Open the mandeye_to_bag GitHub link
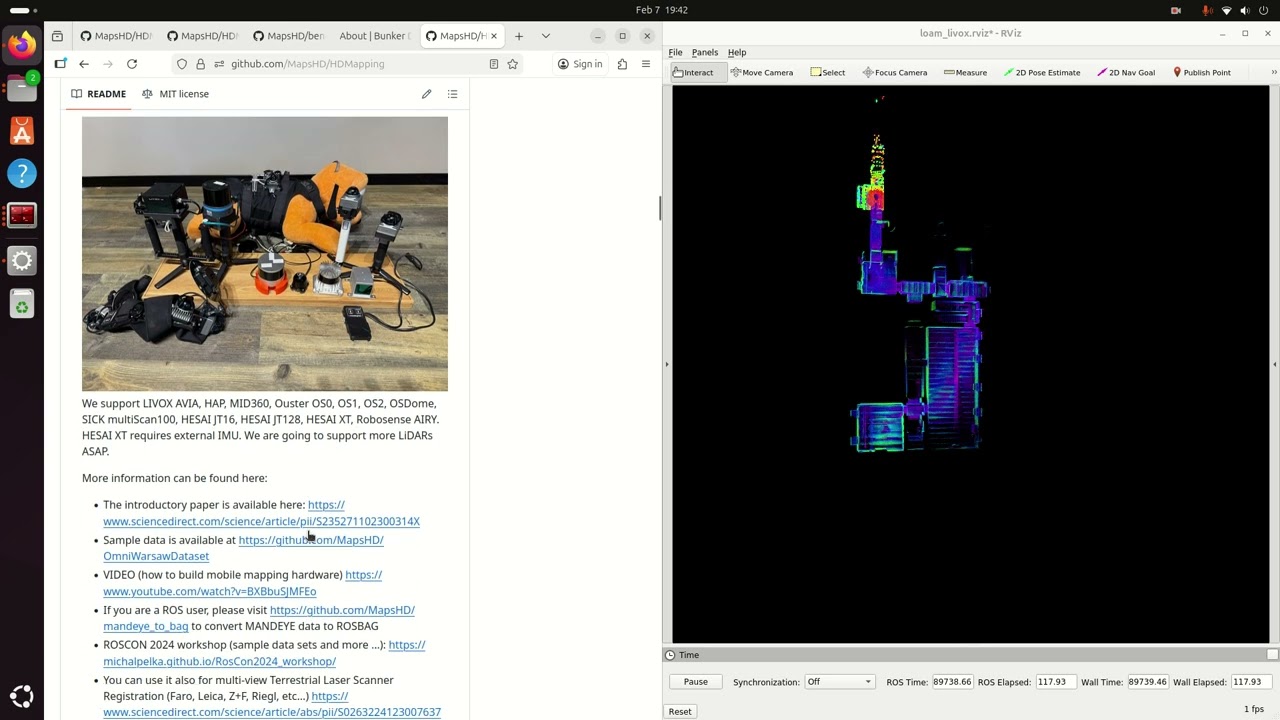Viewport: 1280px width, 720px height. tap(259, 618)
